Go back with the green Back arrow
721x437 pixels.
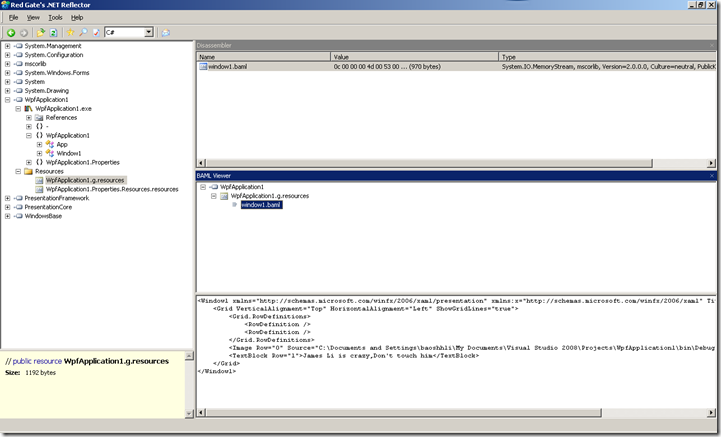coord(11,33)
